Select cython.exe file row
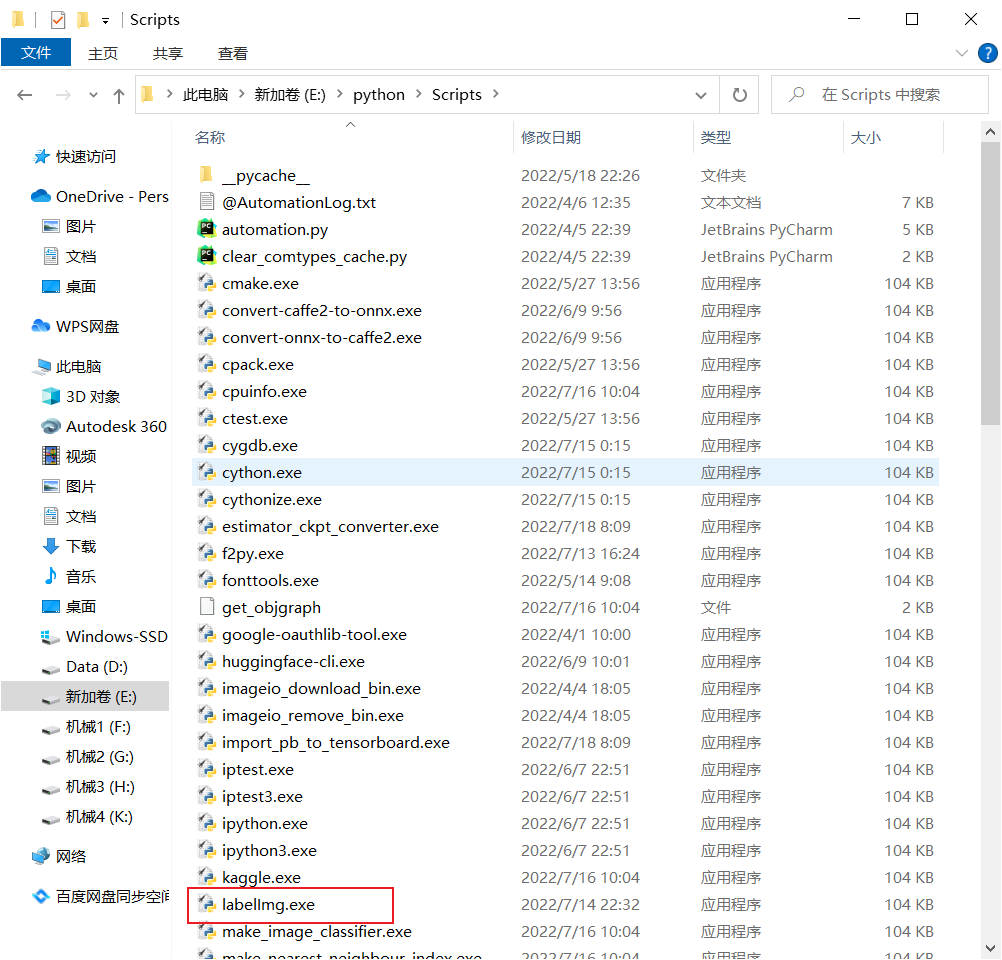The width and height of the screenshot is (1002, 960). [x=565, y=472]
